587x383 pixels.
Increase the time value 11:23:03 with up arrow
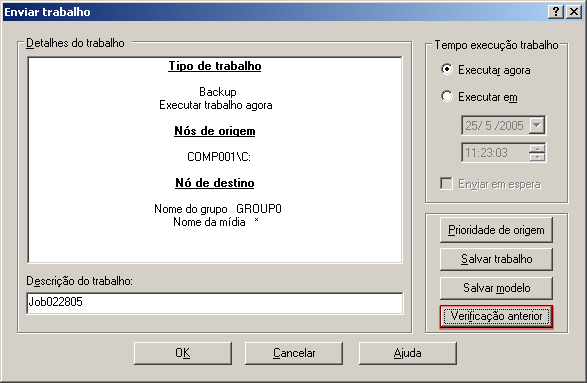click(537, 148)
